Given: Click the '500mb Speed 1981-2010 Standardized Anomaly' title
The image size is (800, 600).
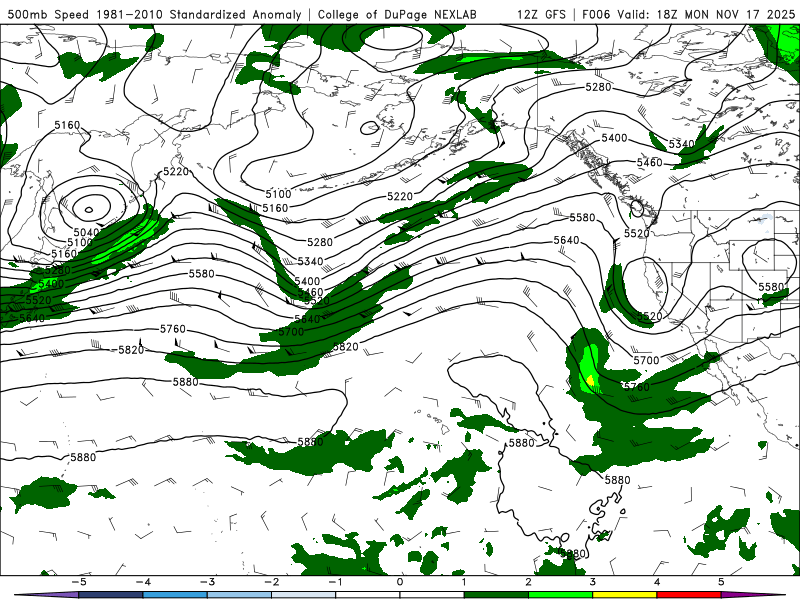Looking at the screenshot, I should [x=154, y=14].
